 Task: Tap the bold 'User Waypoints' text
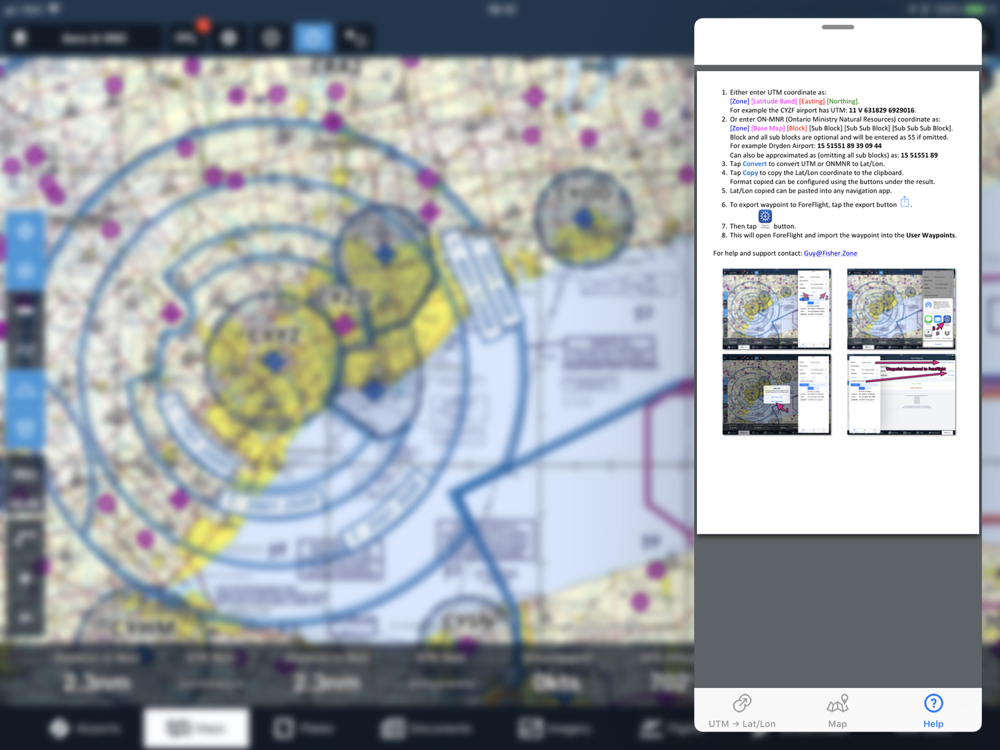930,235
